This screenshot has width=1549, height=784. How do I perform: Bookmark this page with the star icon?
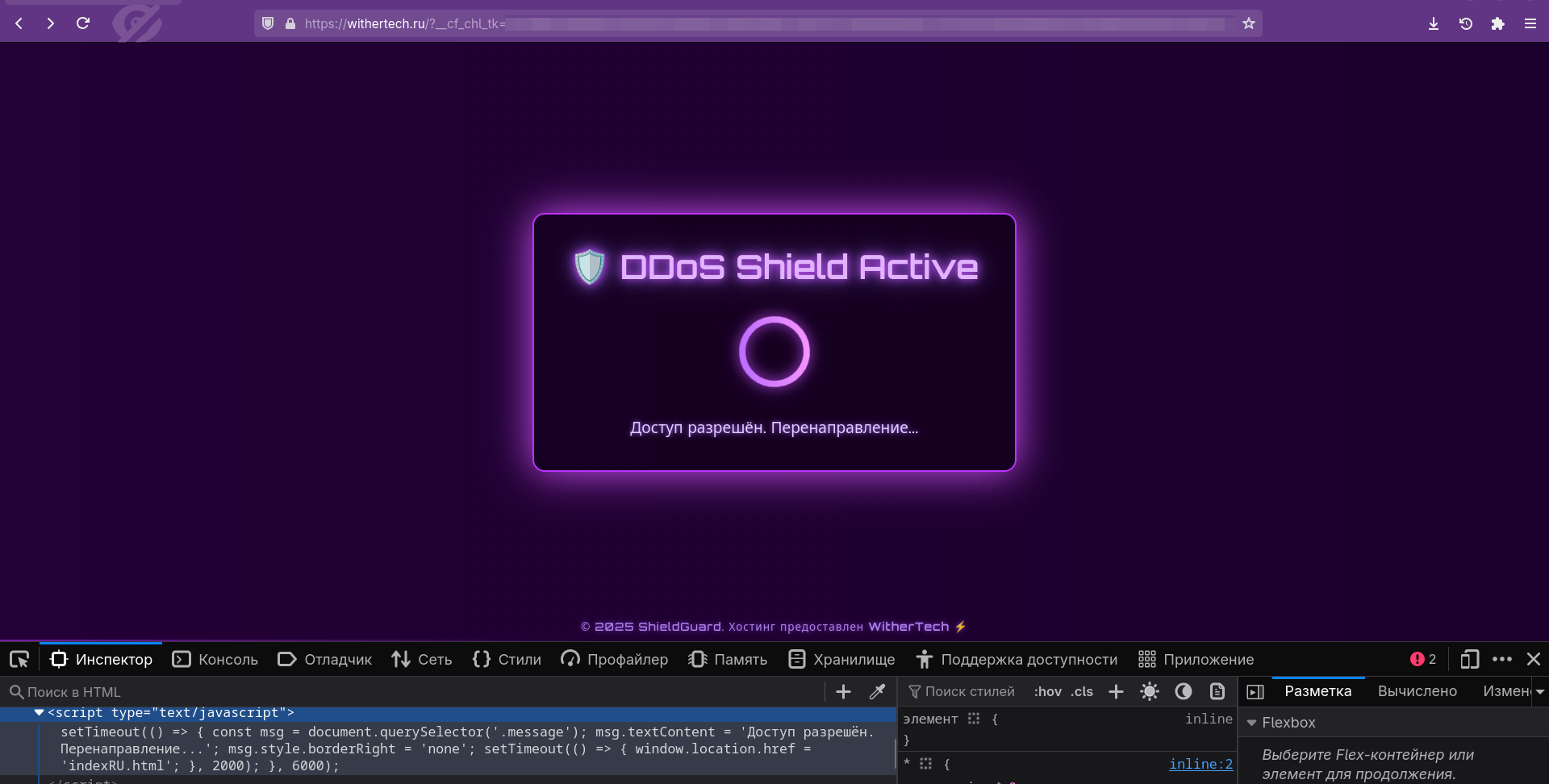pyautogui.click(x=1249, y=23)
